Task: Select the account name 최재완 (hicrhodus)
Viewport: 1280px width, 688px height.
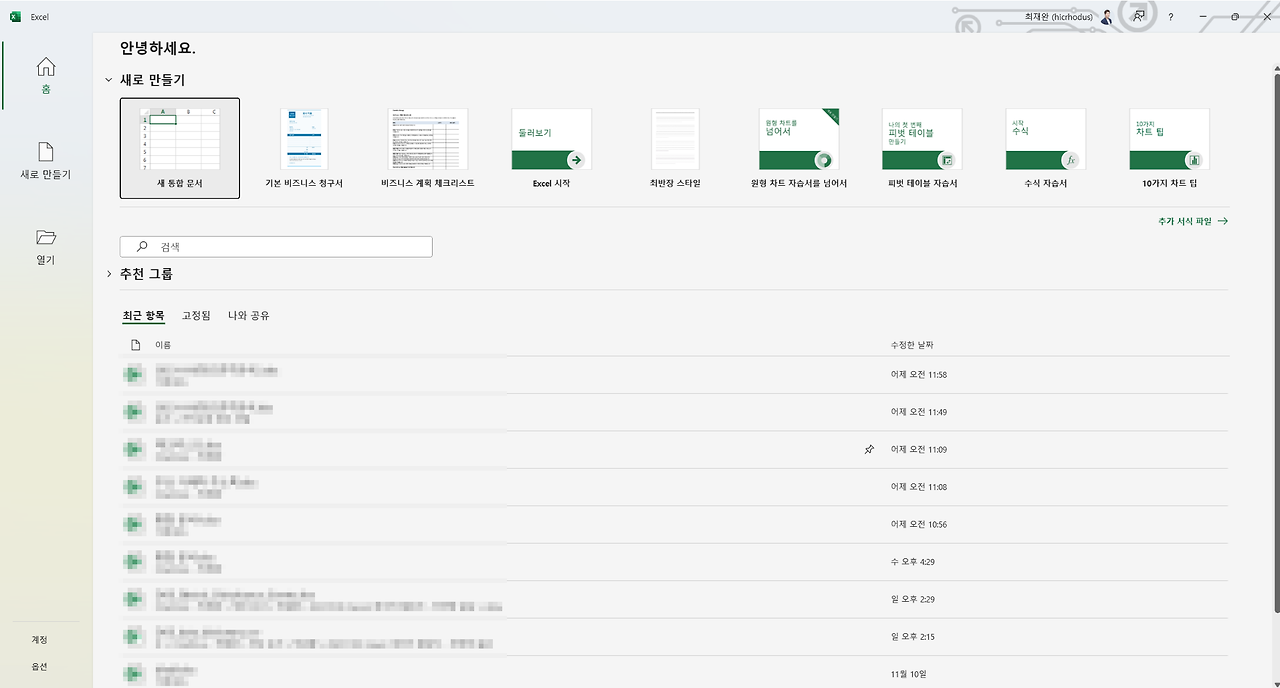Action: 1059,17
